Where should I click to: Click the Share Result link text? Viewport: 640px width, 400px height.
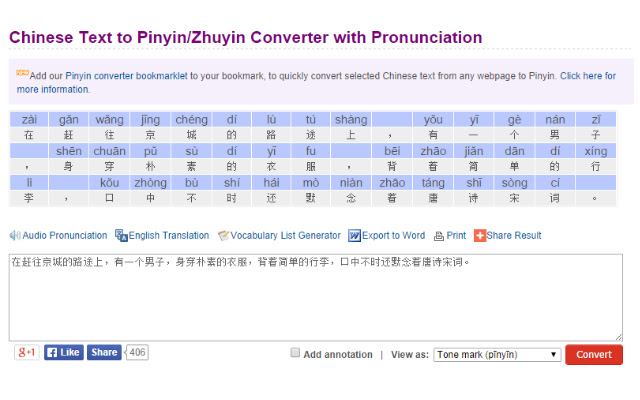tap(514, 236)
